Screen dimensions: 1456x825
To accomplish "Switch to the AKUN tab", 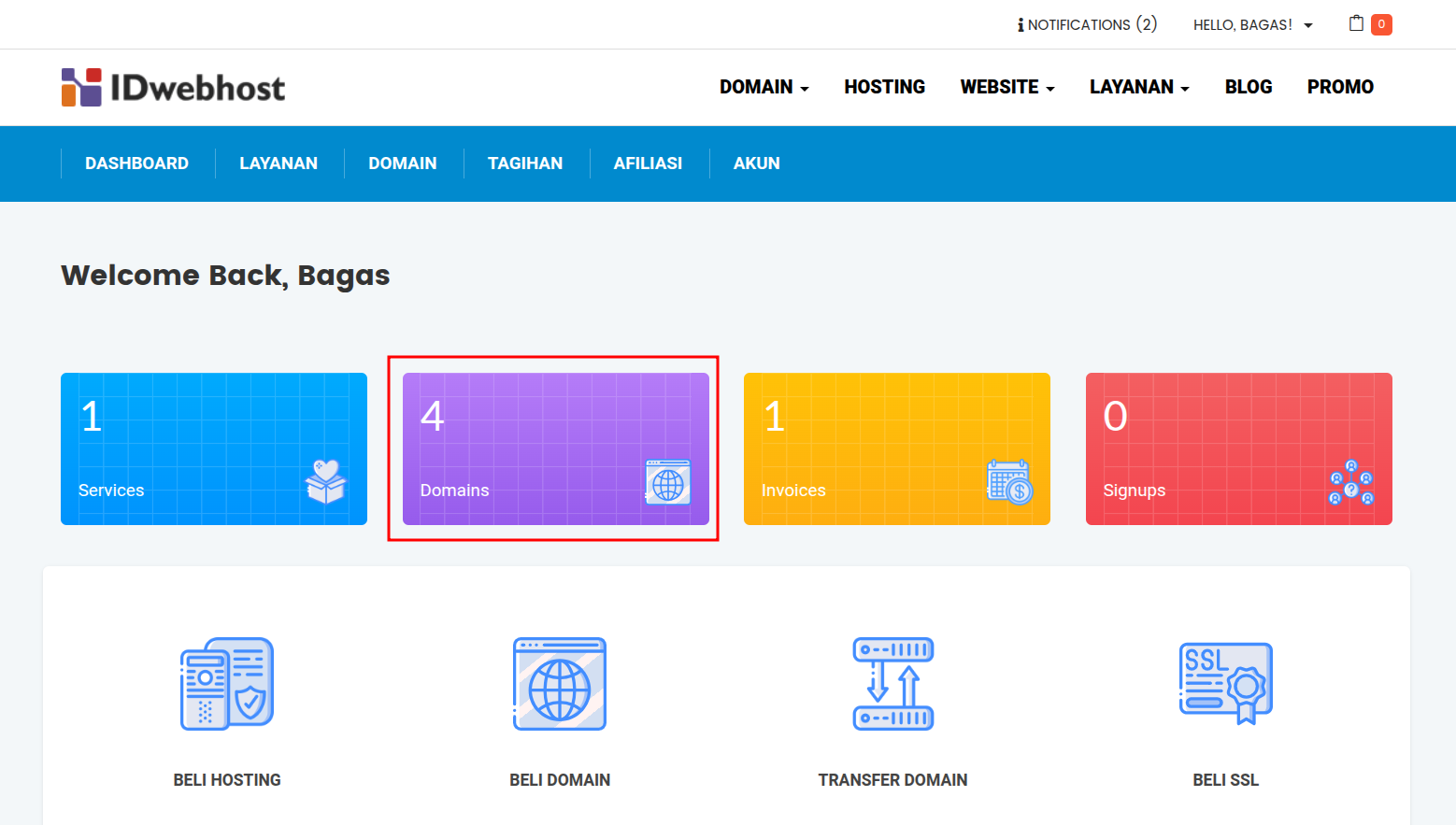I will tap(757, 164).
